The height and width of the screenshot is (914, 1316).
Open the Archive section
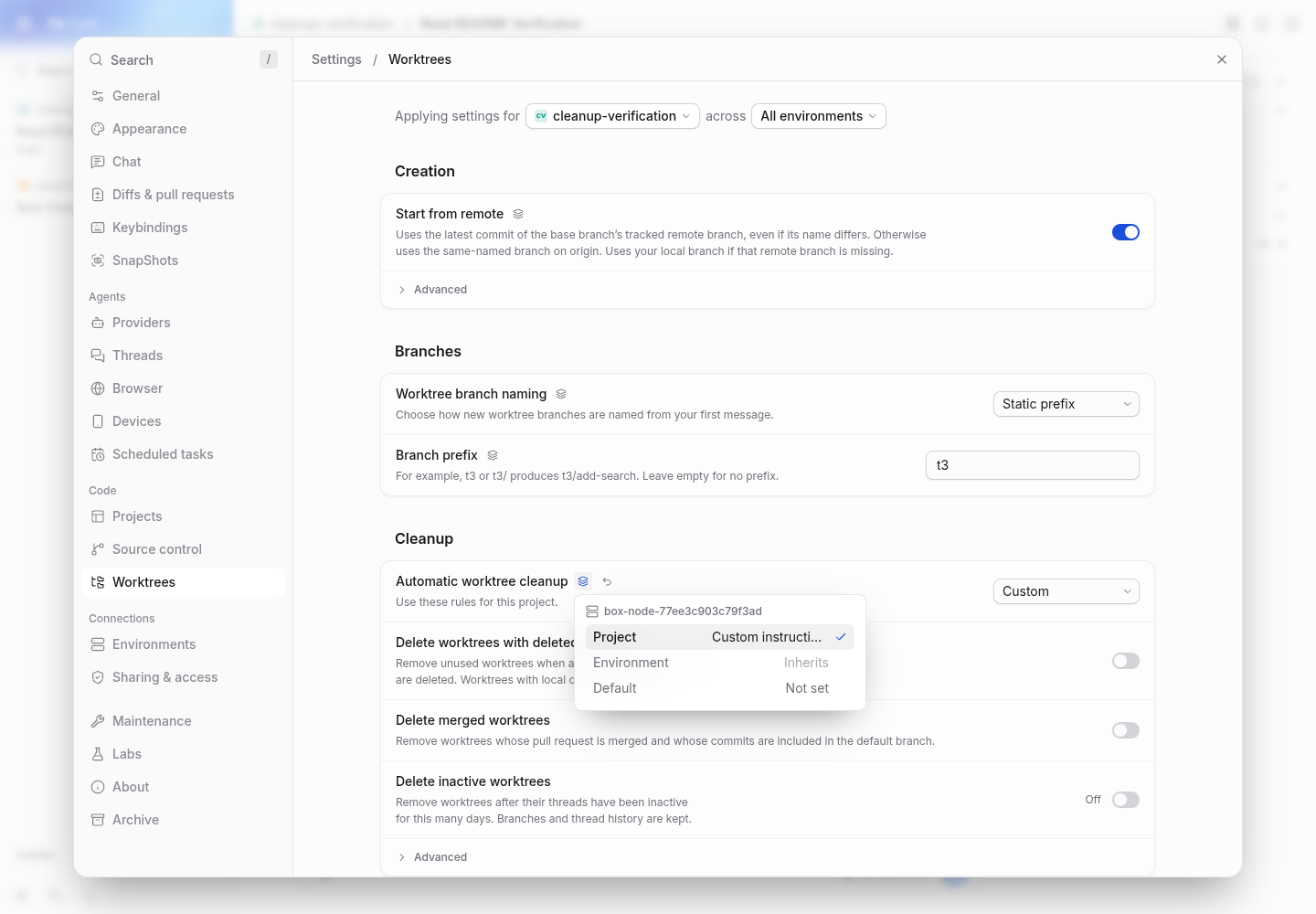point(183,820)
